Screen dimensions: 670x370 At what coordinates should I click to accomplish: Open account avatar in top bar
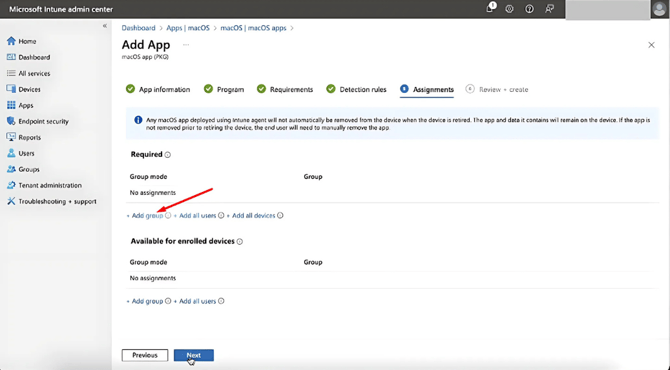coord(660,9)
